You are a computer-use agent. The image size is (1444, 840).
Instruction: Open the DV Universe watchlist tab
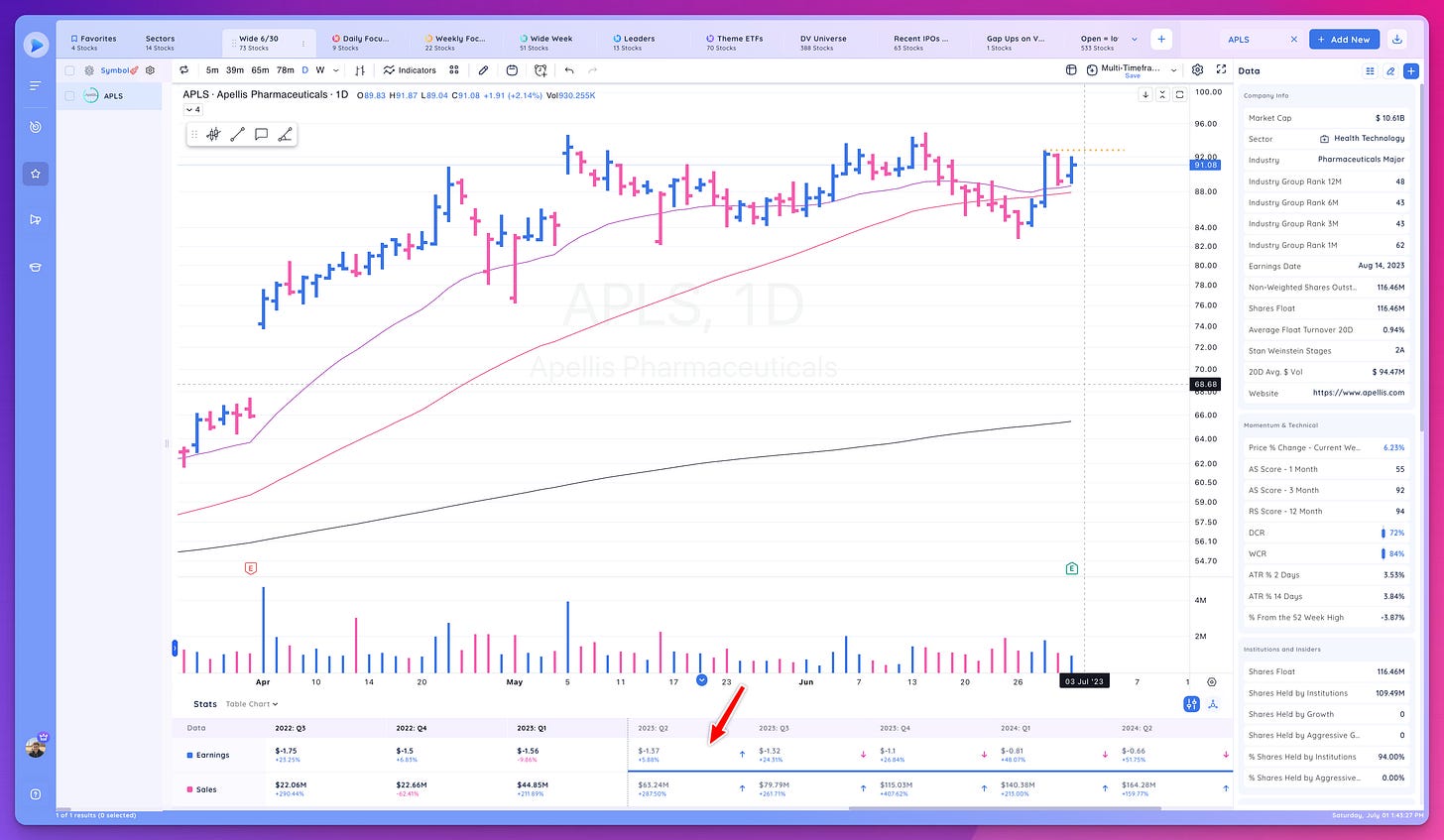[x=823, y=43]
